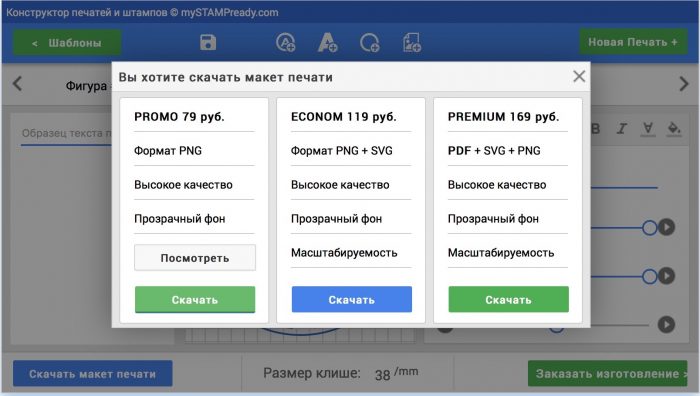Create a new stamp with Новая Печать +
This screenshot has height=396, width=700.
pos(633,42)
